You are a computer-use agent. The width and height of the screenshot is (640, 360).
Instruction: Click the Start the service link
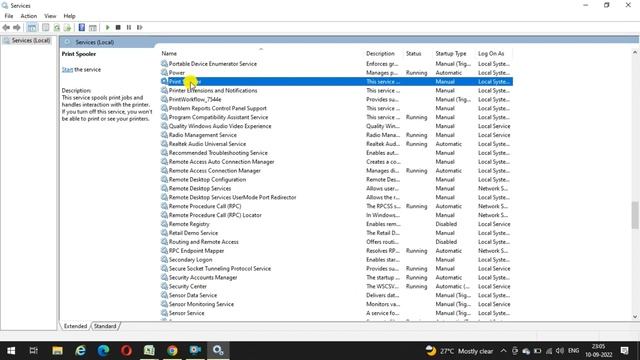pos(67,69)
